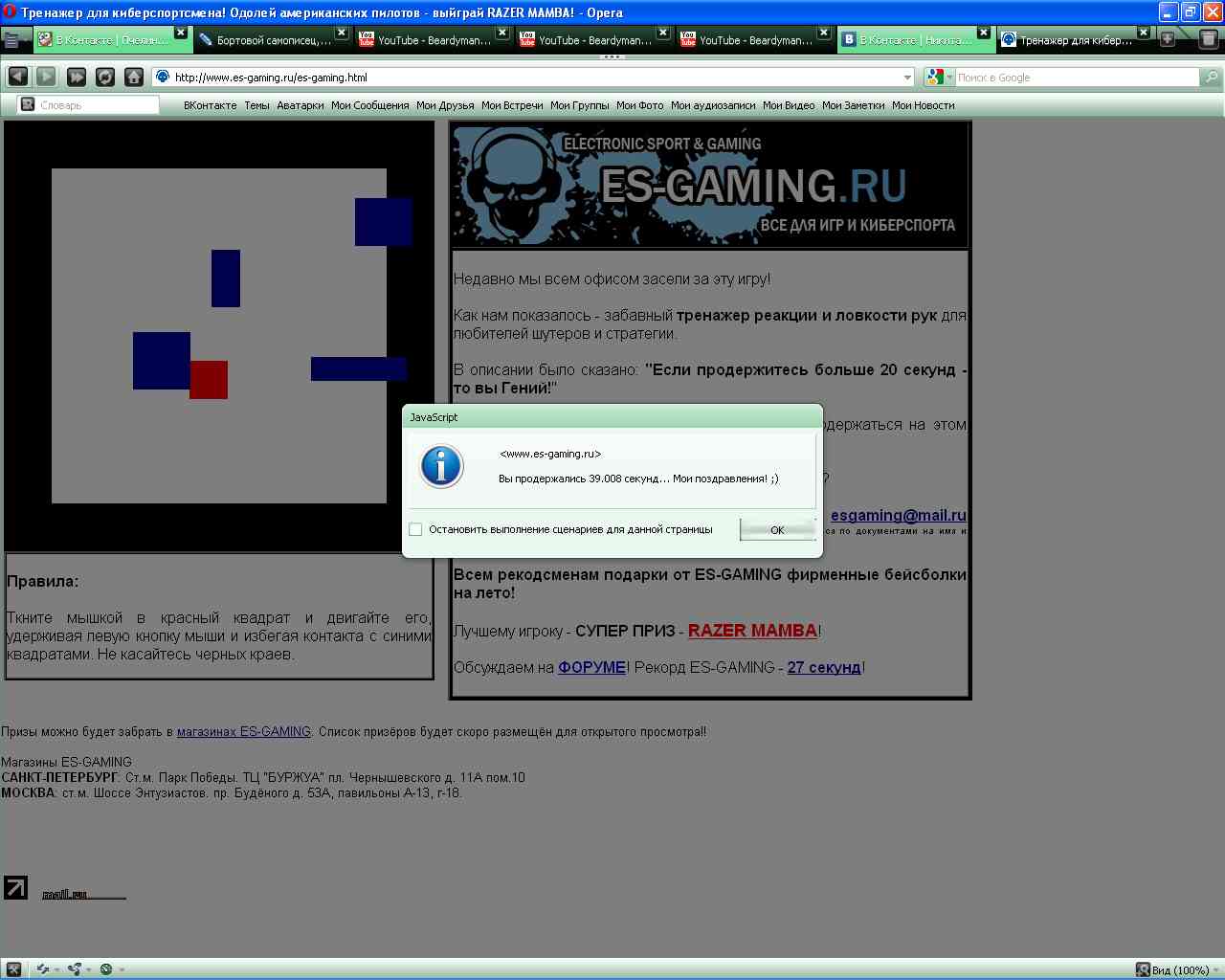Open Мои Заметки bookmark
Viewport: 1225px width, 980px height.
point(853,105)
